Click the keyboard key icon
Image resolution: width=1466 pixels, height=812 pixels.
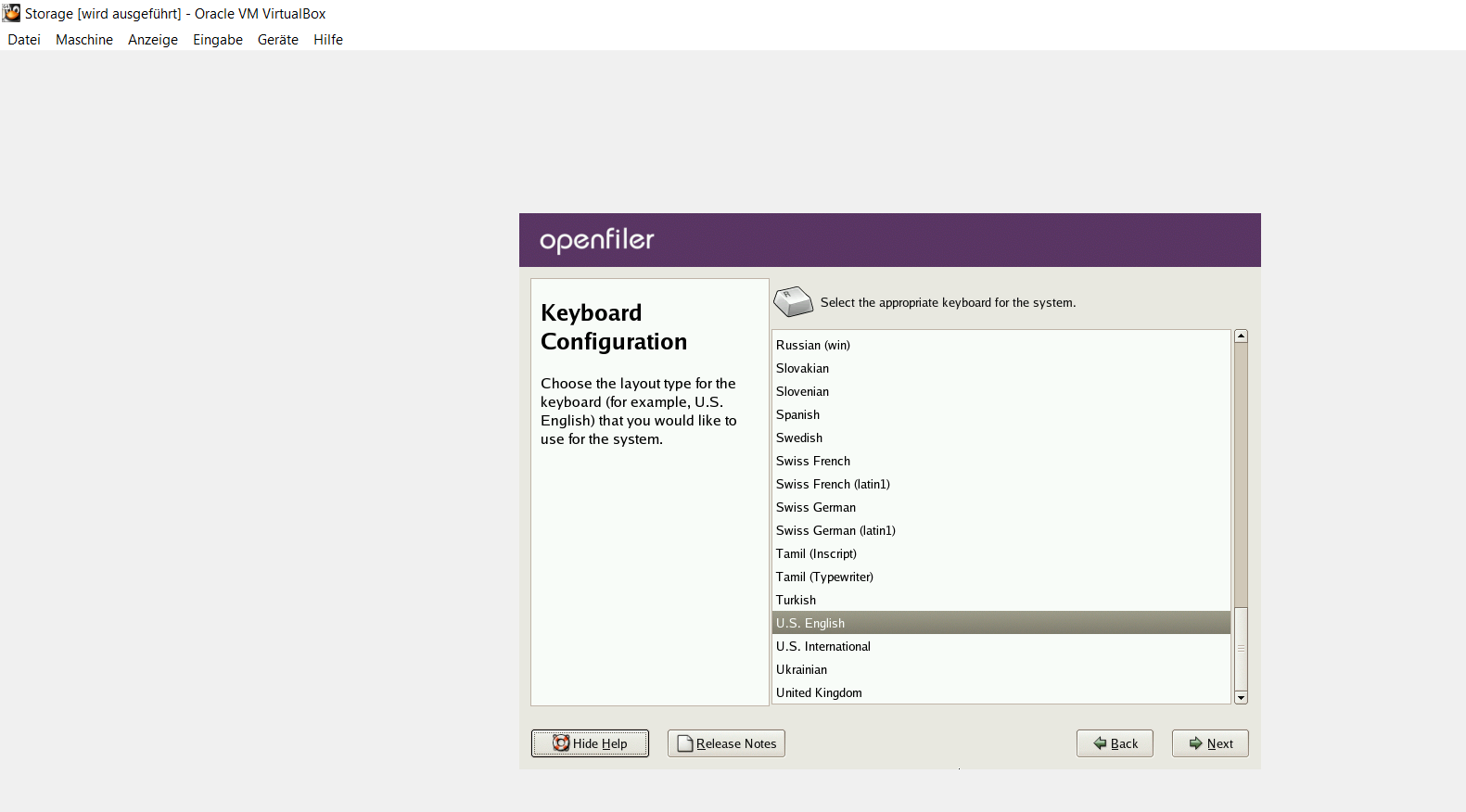(x=793, y=301)
